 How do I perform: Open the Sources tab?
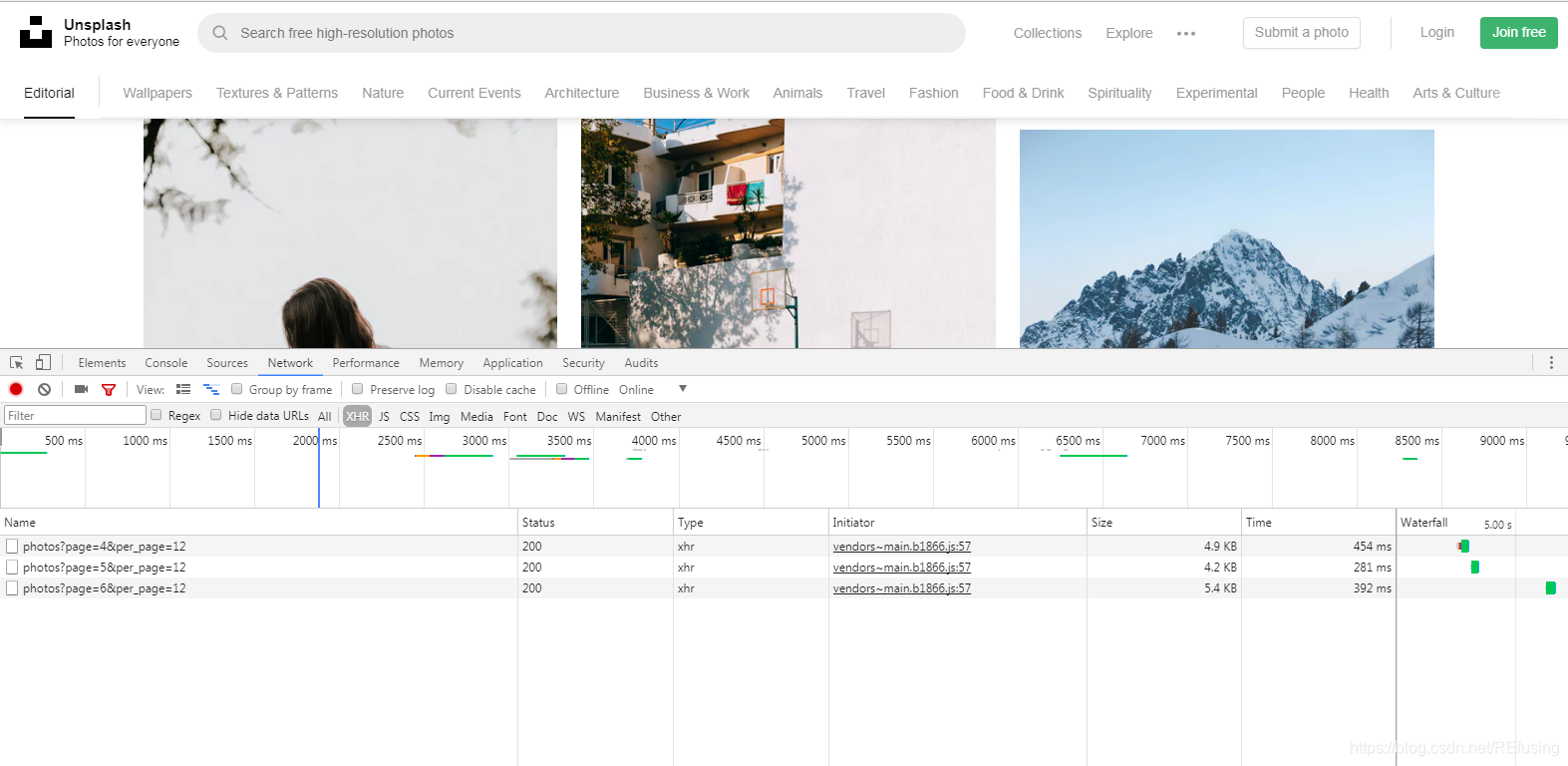227,363
